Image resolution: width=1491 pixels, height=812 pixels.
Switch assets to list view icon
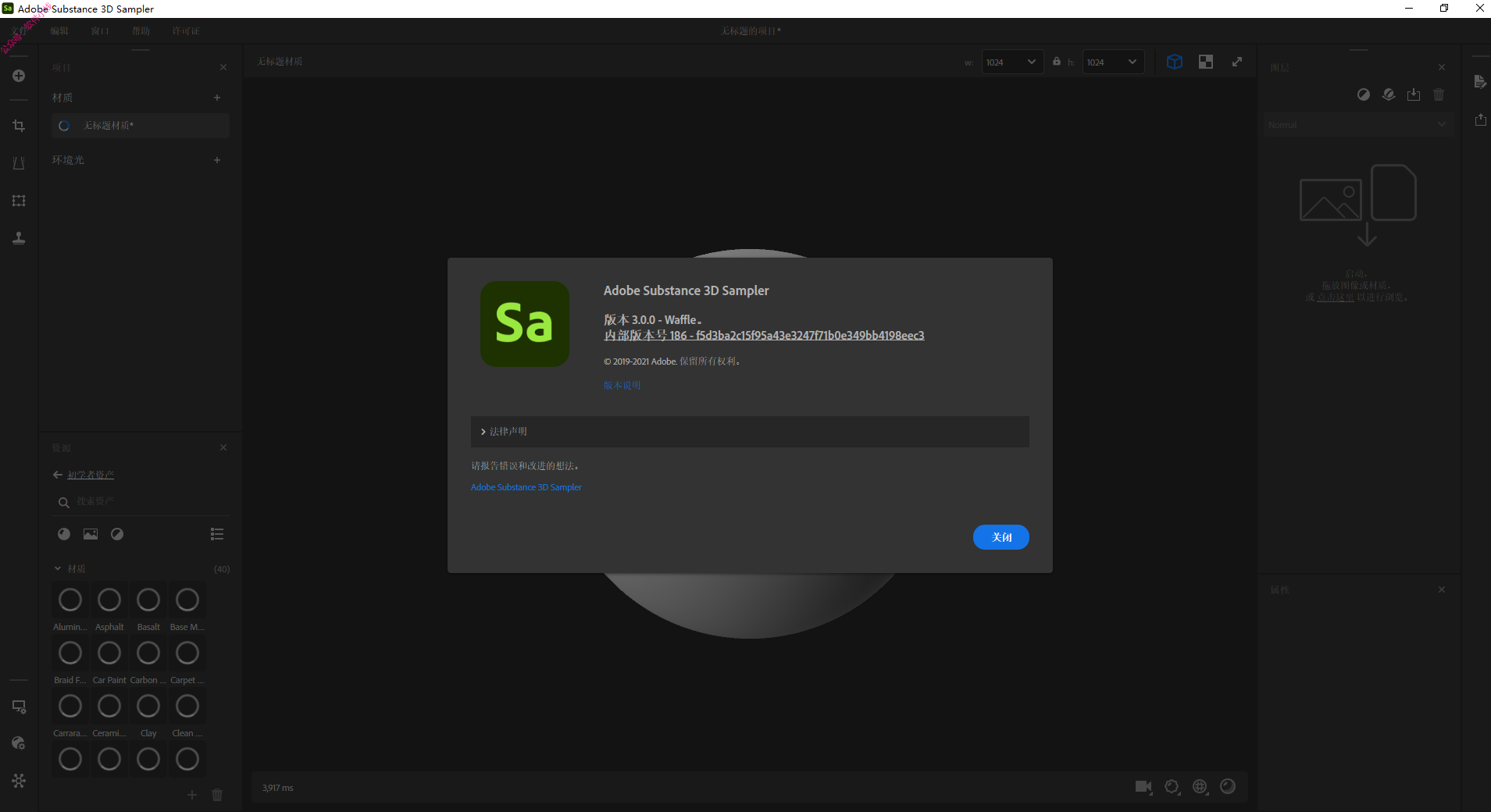point(217,534)
